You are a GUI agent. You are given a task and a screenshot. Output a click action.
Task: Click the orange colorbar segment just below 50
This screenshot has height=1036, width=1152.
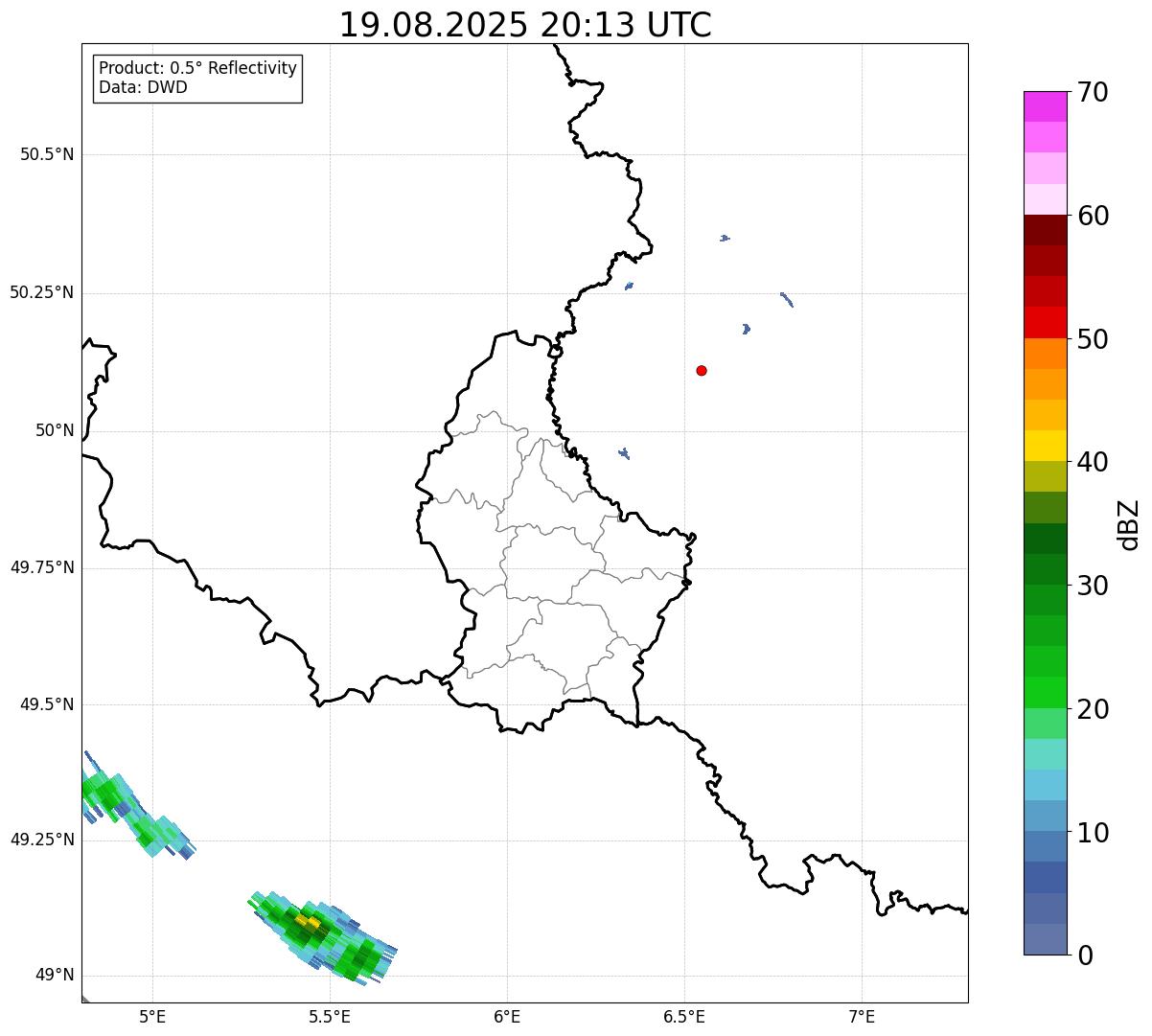coord(1046,354)
